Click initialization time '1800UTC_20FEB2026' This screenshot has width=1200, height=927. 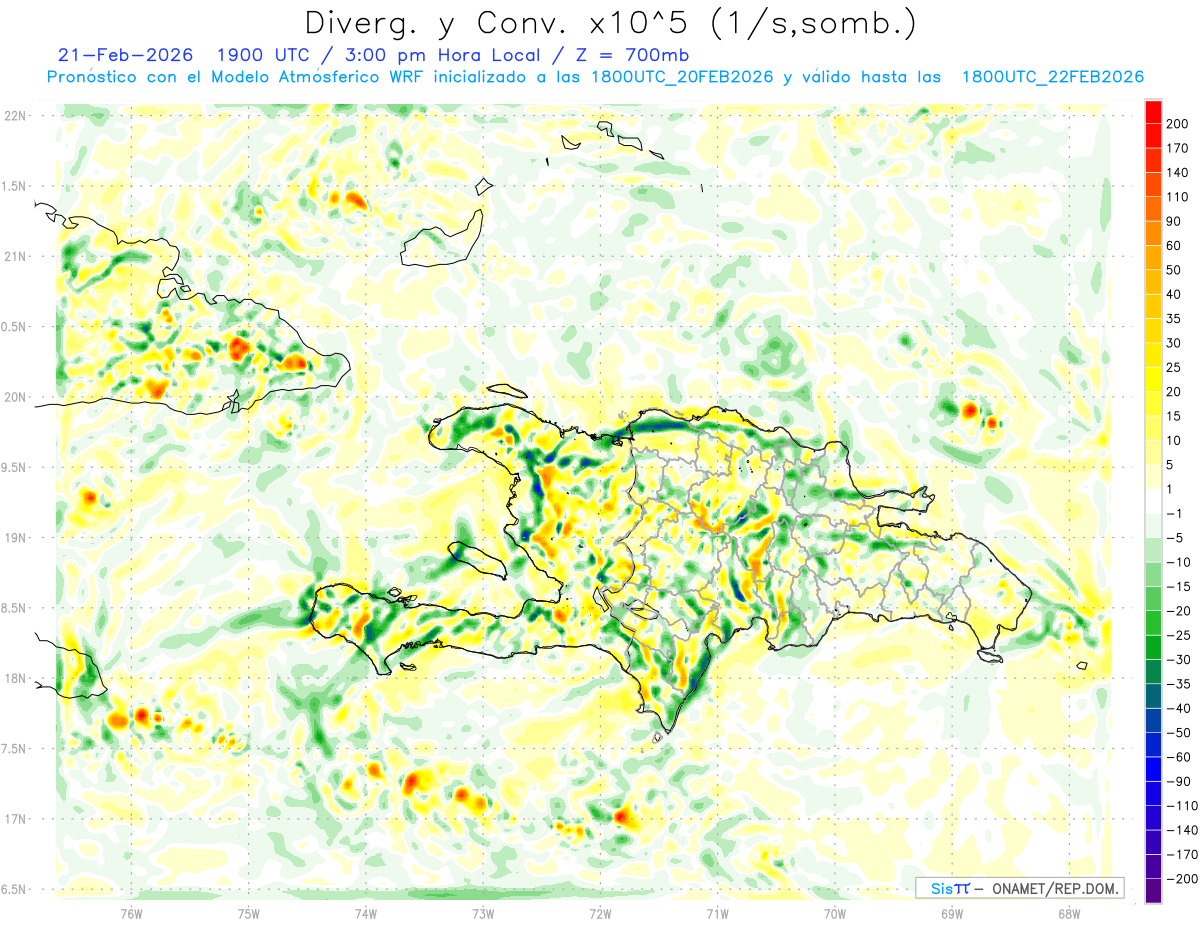click(x=682, y=77)
